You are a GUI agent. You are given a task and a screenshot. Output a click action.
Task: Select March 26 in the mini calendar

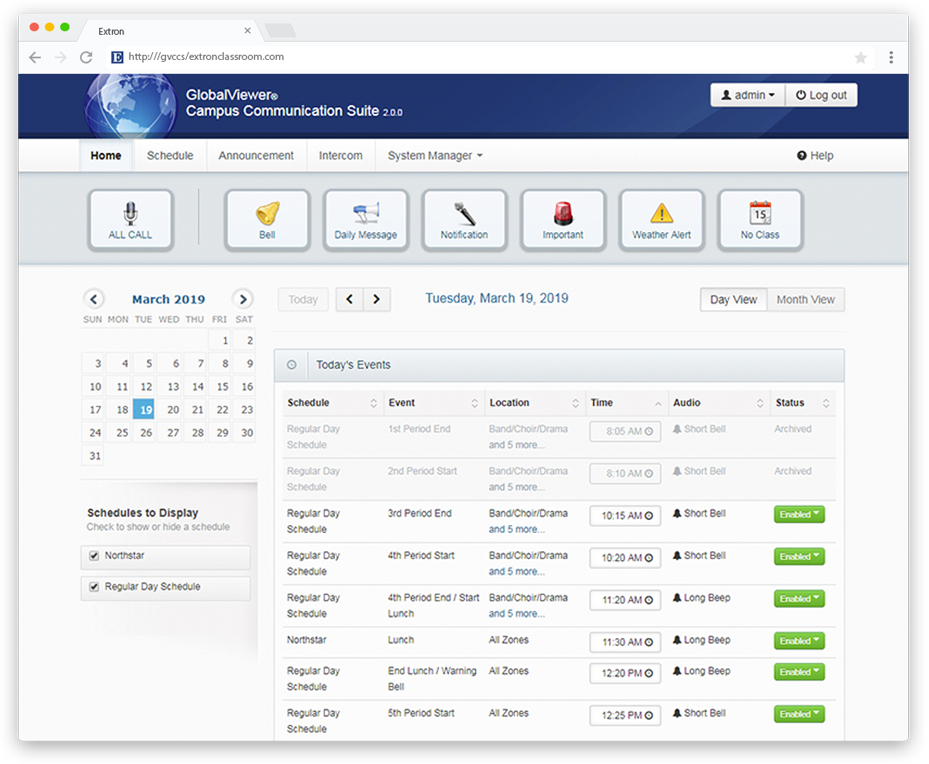146,433
